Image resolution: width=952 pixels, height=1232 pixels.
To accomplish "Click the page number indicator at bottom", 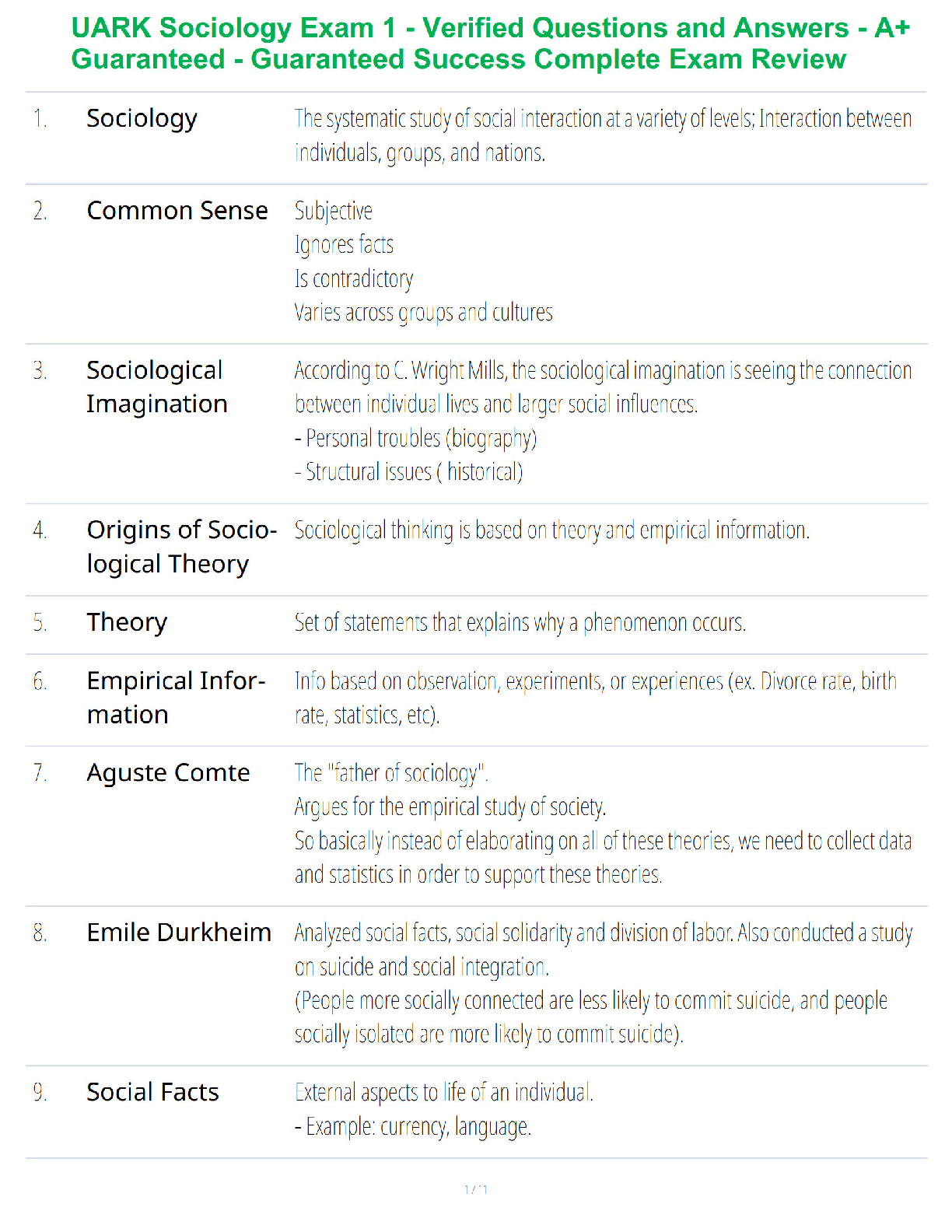I will pyautogui.click(x=476, y=1189).
